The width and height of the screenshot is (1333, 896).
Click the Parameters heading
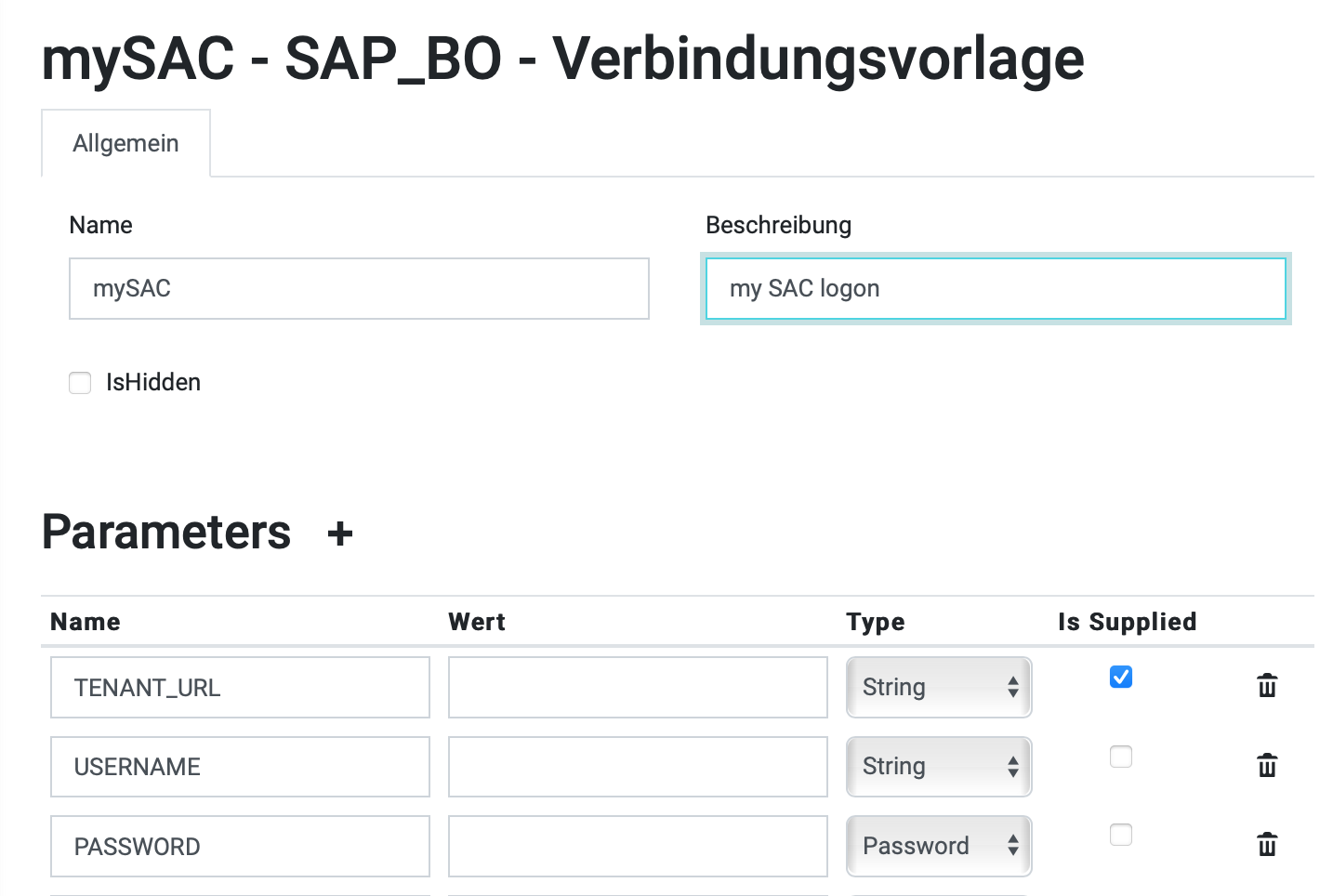coord(166,532)
